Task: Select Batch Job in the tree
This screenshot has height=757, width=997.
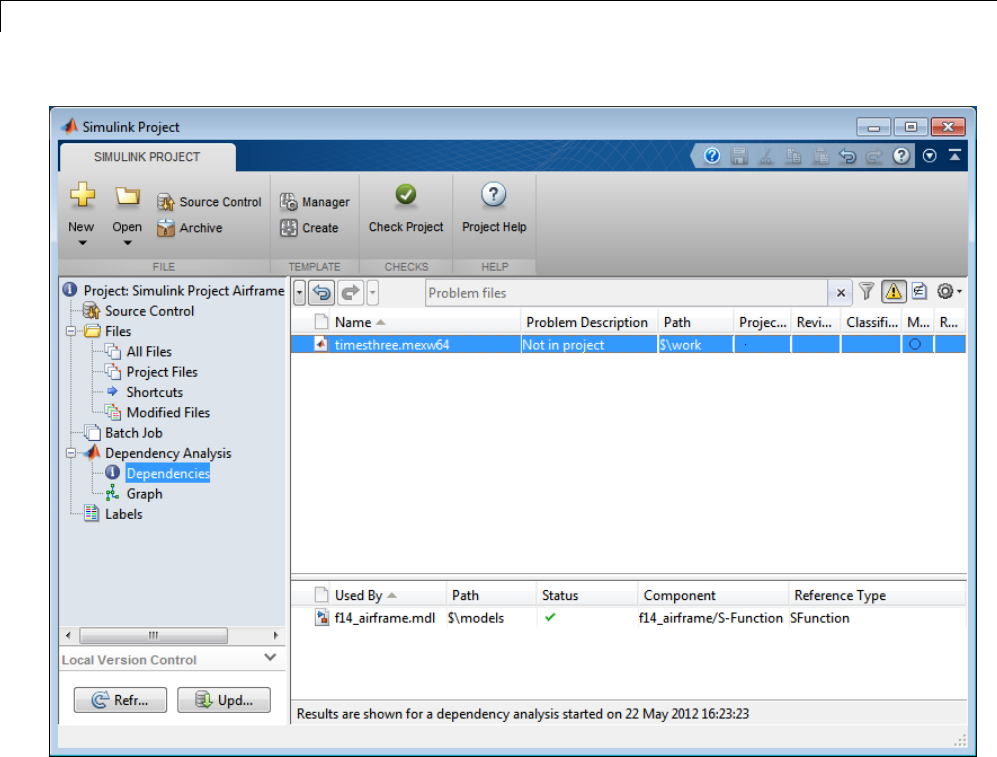Action: 134,433
